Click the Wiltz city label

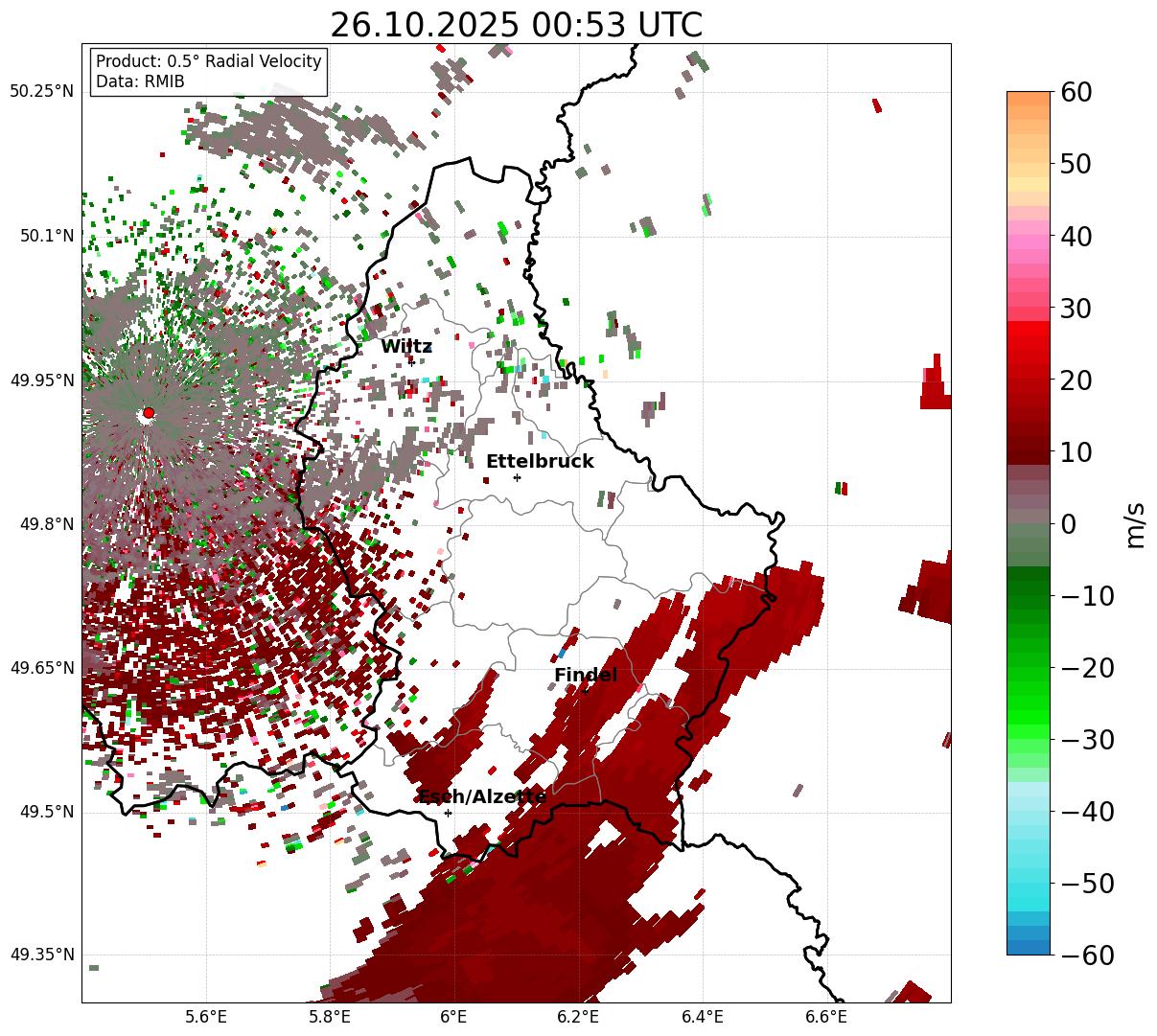tap(406, 347)
